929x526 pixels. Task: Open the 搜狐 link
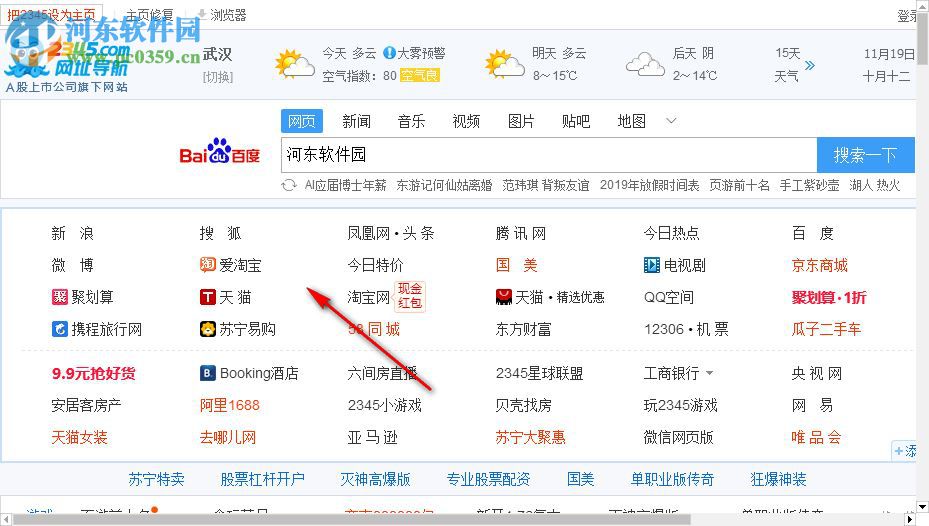click(220, 233)
